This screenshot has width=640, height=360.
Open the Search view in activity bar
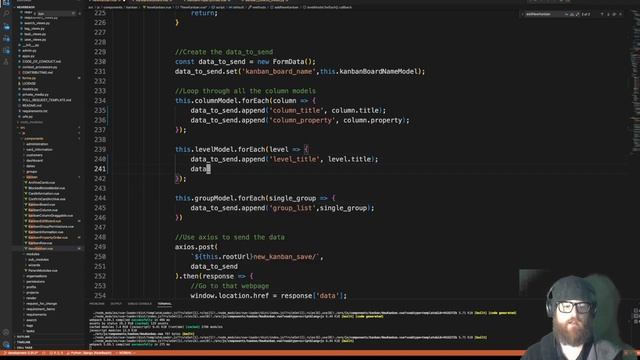7,13
